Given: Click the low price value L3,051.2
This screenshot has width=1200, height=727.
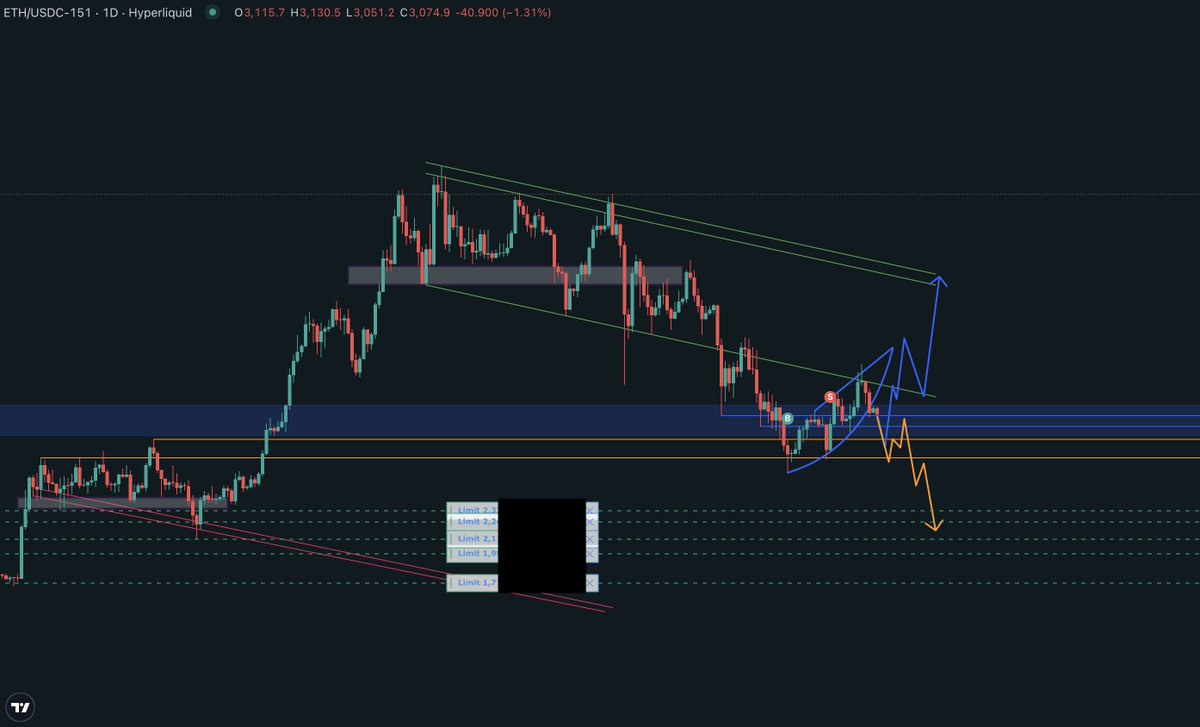Looking at the screenshot, I should [370, 12].
